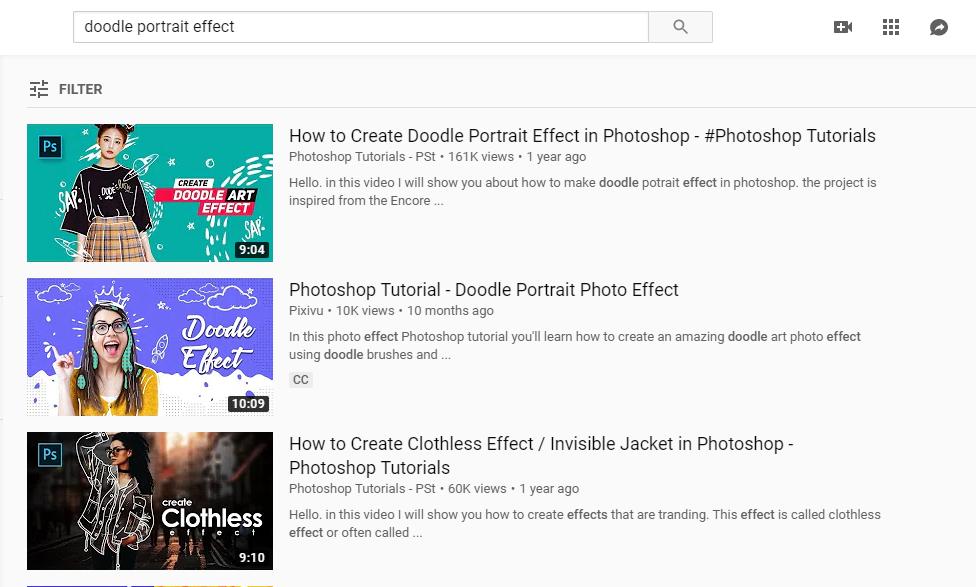The height and width of the screenshot is (587, 976).
Task: Open the YouTube apps grid icon
Action: [x=891, y=27]
